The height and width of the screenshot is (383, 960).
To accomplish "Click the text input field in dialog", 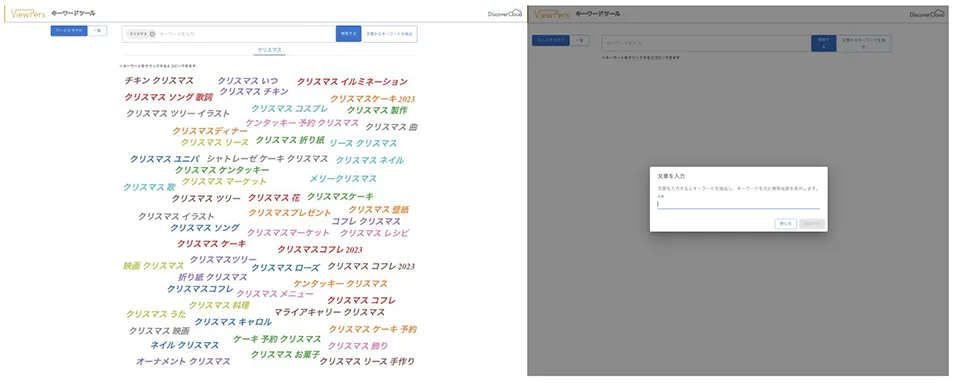I will click(x=738, y=204).
